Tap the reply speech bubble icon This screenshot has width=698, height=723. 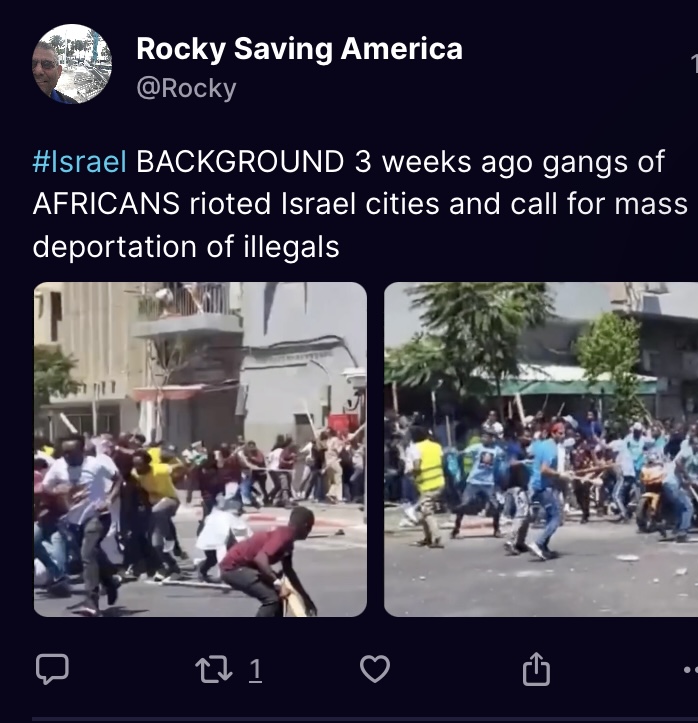coord(52,669)
